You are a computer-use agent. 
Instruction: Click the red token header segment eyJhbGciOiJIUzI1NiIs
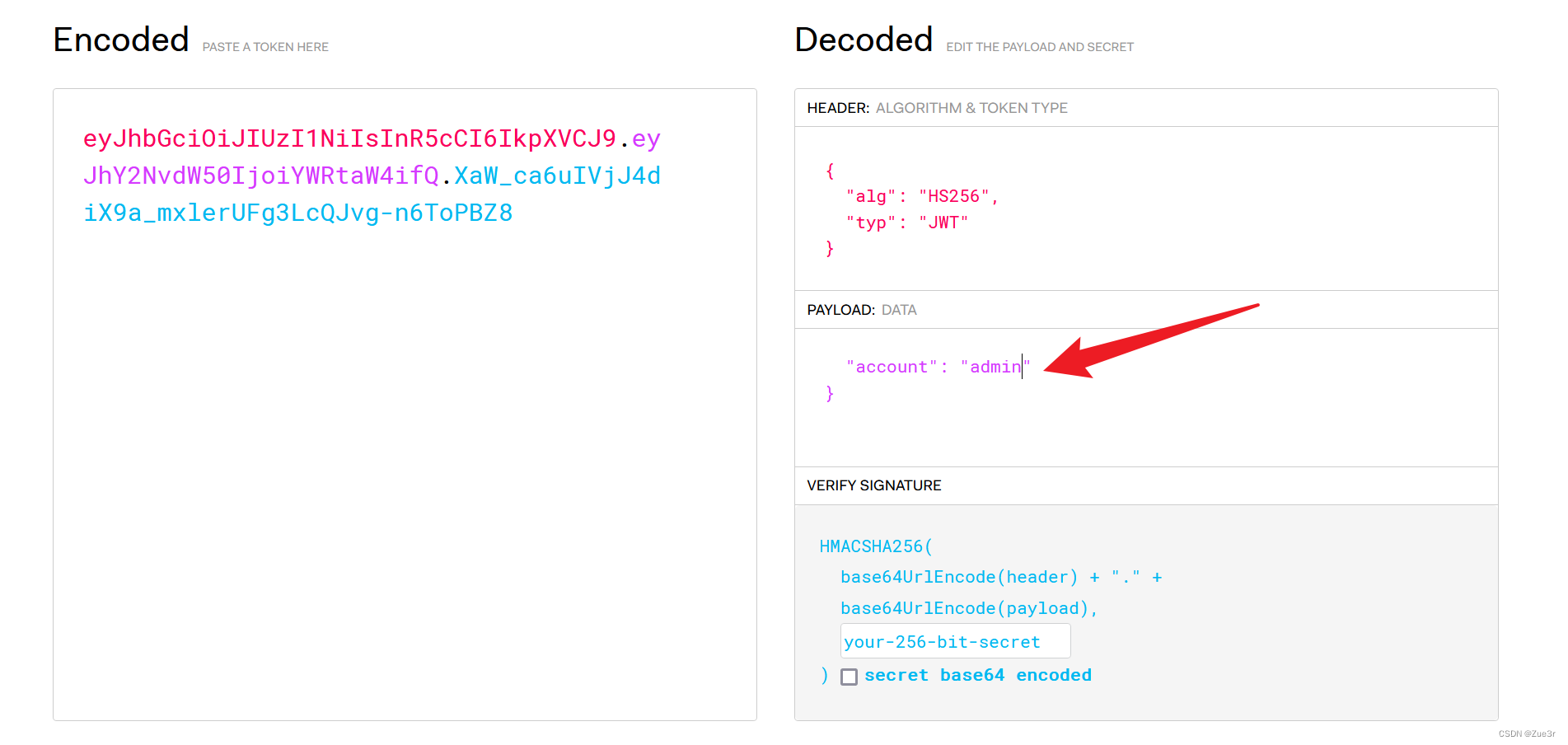click(x=349, y=138)
